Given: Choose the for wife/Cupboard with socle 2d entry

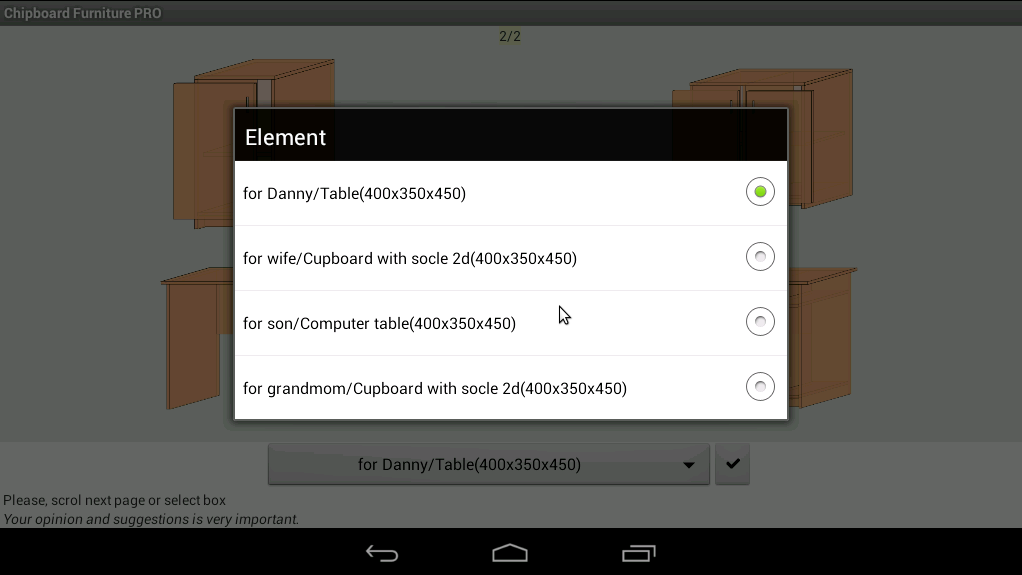Looking at the screenshot, I should coord(511,258).
